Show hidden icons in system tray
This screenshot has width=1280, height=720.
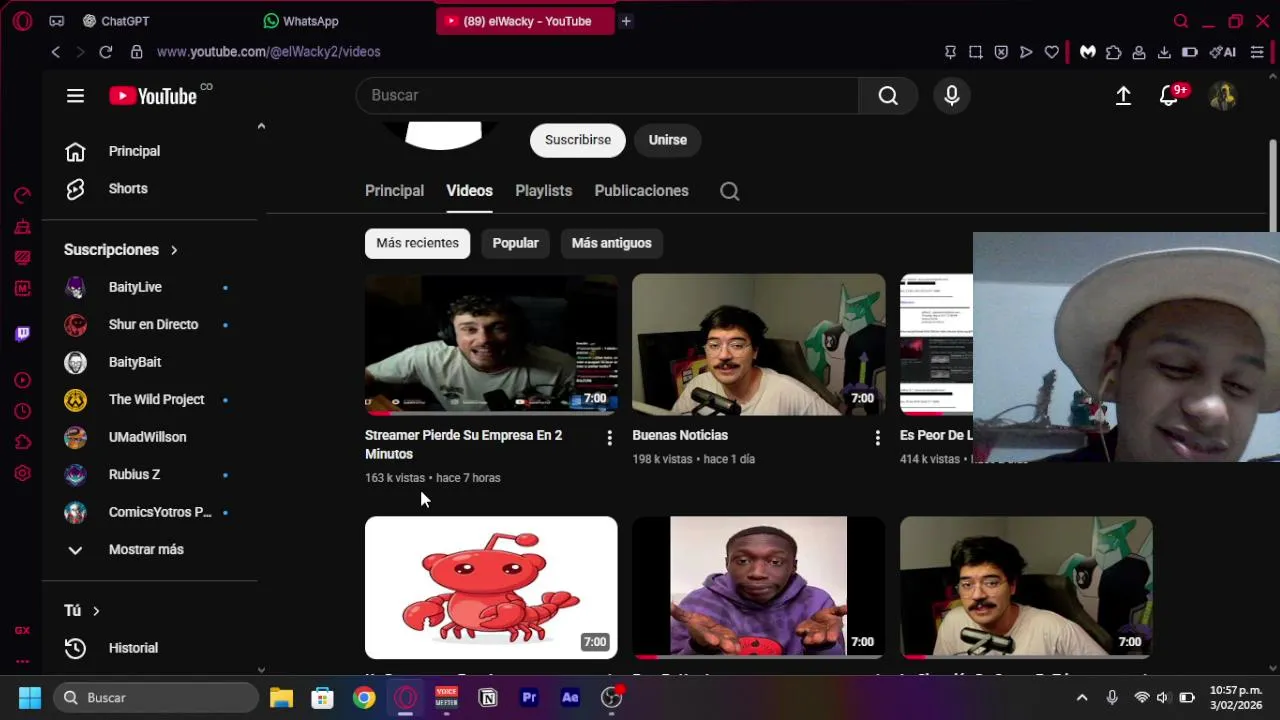(x=1081, y=697)
